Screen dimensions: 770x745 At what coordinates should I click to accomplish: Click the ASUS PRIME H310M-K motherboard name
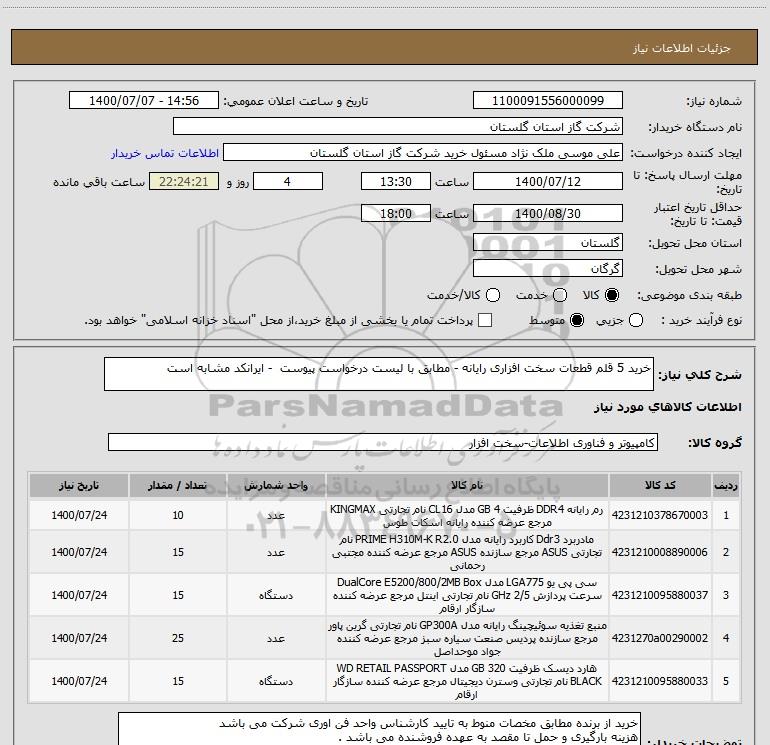467,552
